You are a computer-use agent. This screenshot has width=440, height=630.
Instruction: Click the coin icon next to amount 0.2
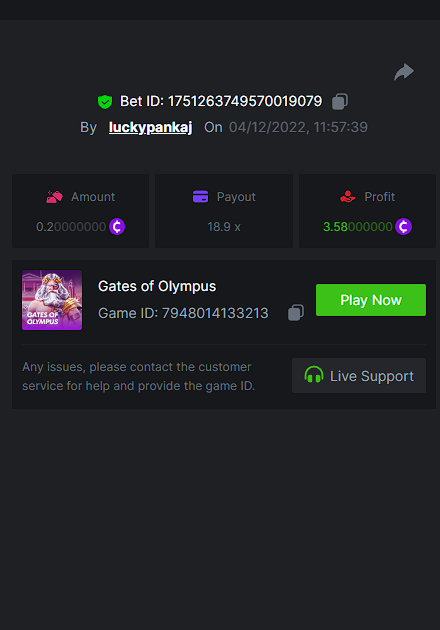tap(117, 227)
